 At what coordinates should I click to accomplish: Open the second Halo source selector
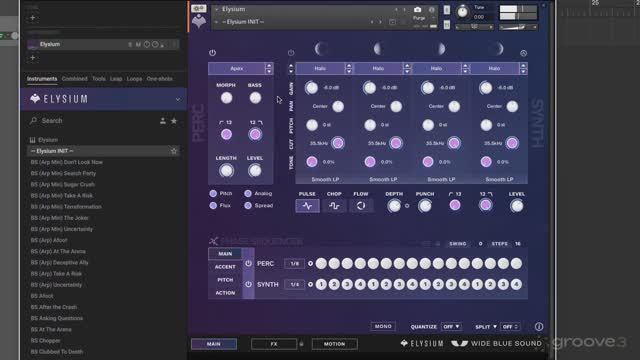click(378, 69)
